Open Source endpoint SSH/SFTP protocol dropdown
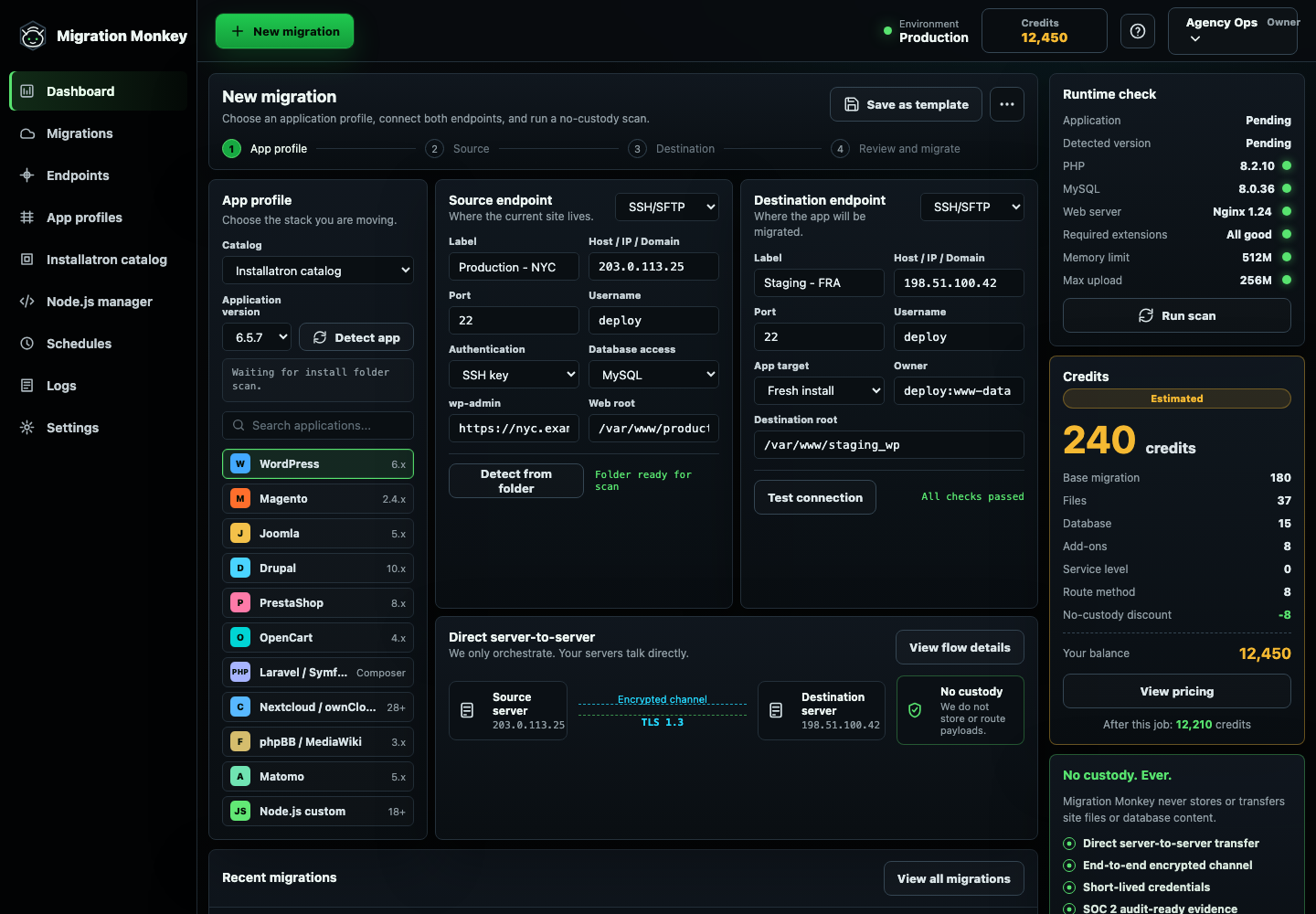This screenshot has height=914, width=1316. 667,207
